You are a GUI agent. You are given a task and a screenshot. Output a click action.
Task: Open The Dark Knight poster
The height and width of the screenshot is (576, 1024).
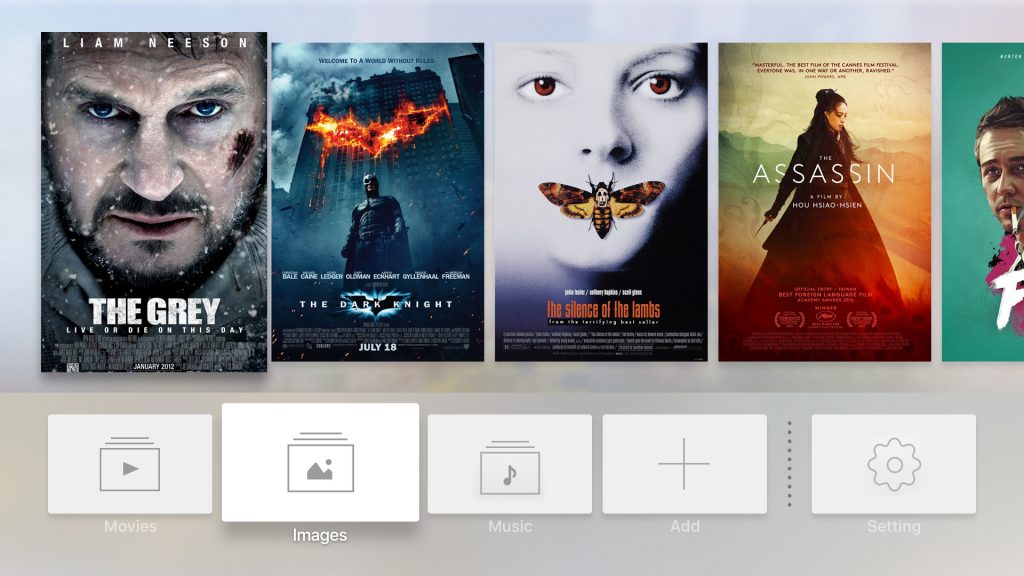point(377,202)
